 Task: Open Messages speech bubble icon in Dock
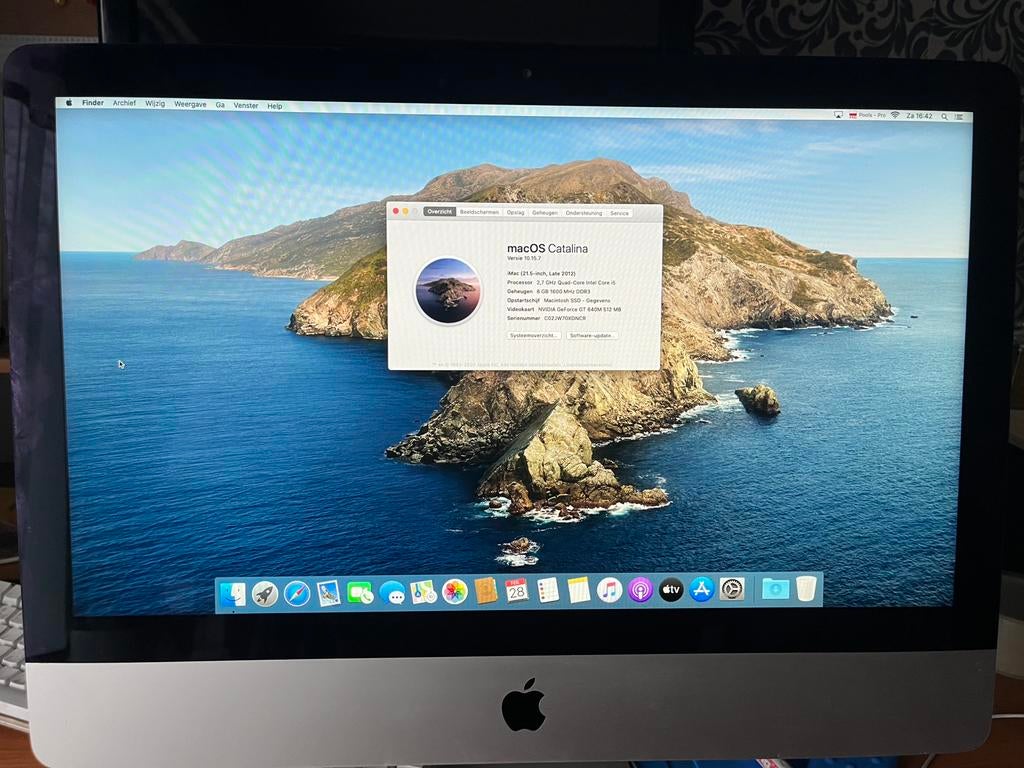click(x=392, y=592)
